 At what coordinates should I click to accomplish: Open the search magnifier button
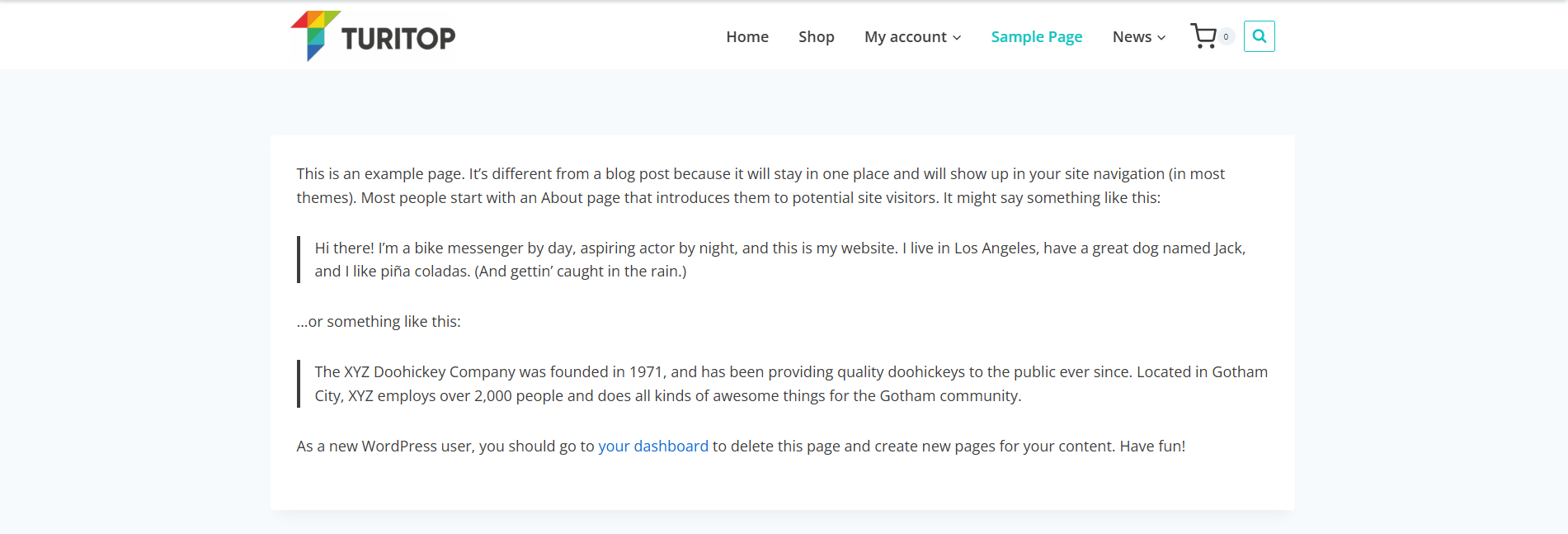tap(1259, 36)
